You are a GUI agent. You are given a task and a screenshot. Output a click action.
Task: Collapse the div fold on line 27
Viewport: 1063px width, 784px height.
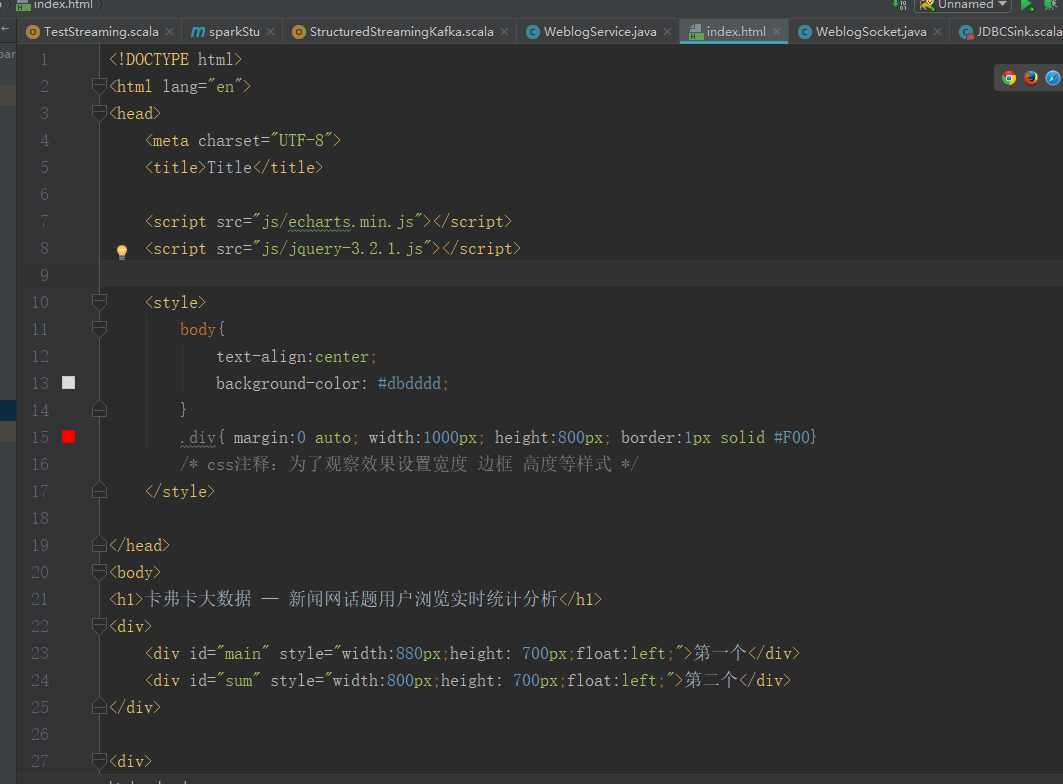point(99,760)
